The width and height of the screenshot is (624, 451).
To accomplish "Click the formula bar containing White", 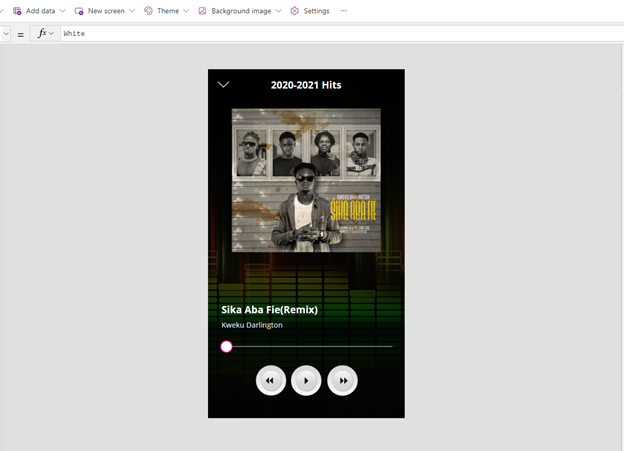I will click(x=342, y=33).
